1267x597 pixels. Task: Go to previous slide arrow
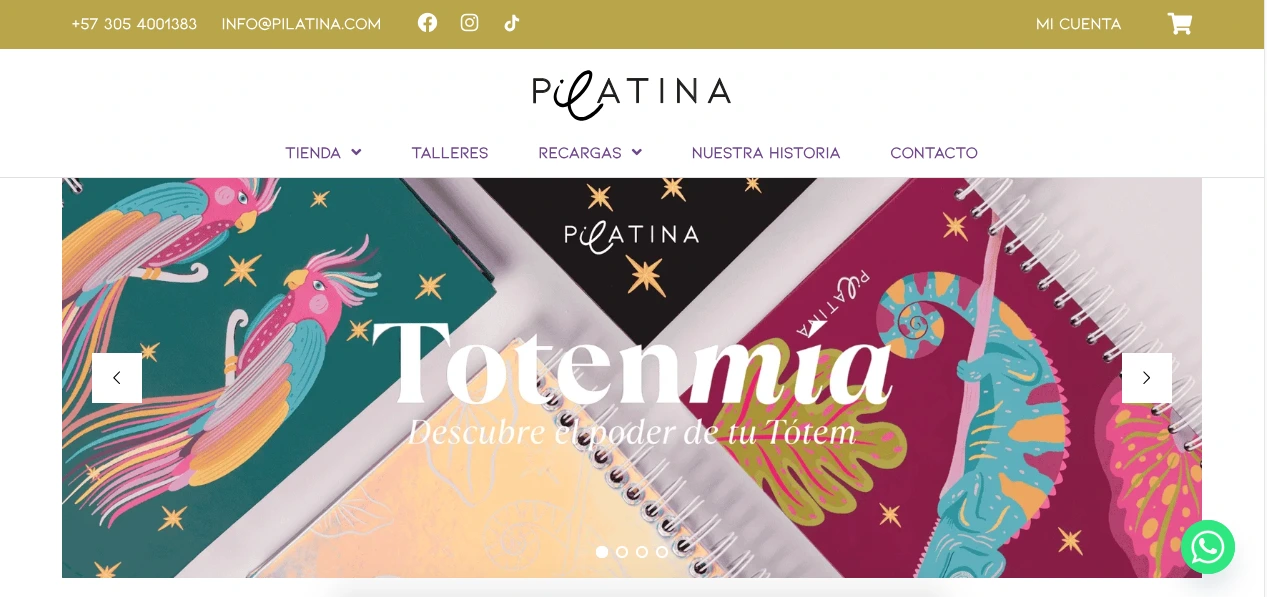[117, 378]
